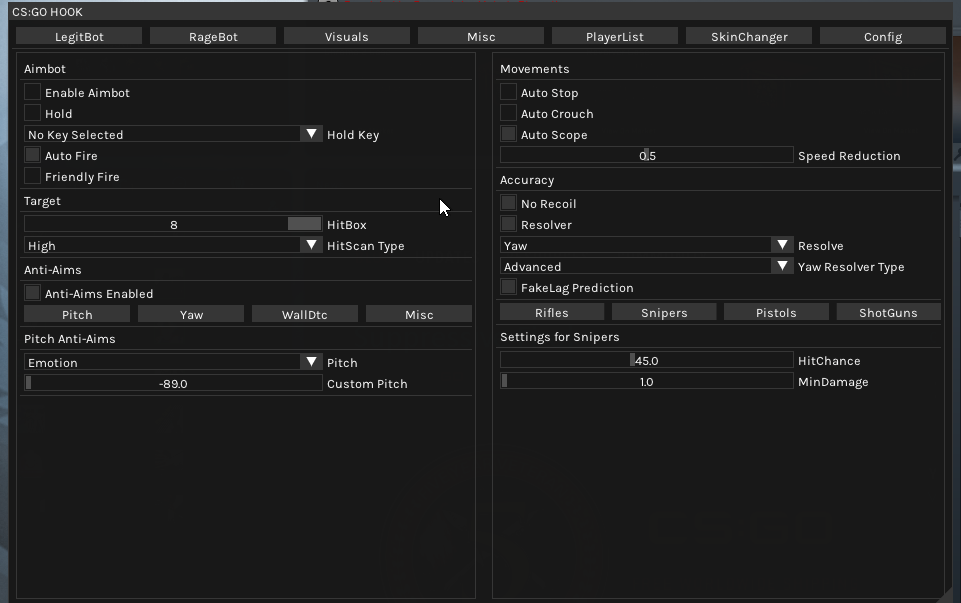Open the HitScan Type dropdown
The image size is (961, 603).
pos(173,245)
